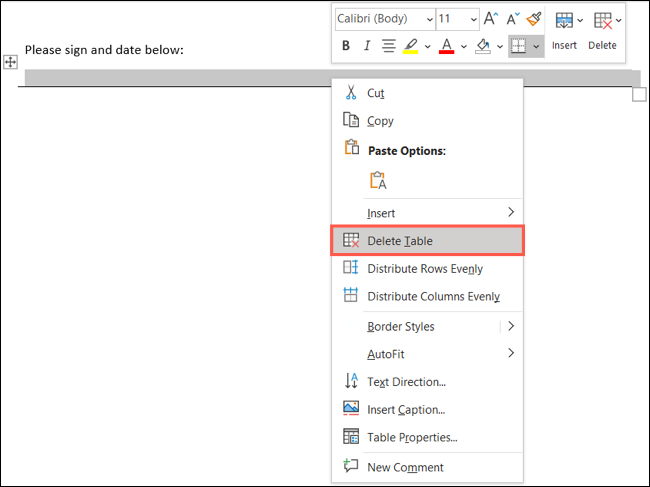Screen dimensions: 650x487
Task: Click the Decrease Font Size icon
Action: point(513,19)
